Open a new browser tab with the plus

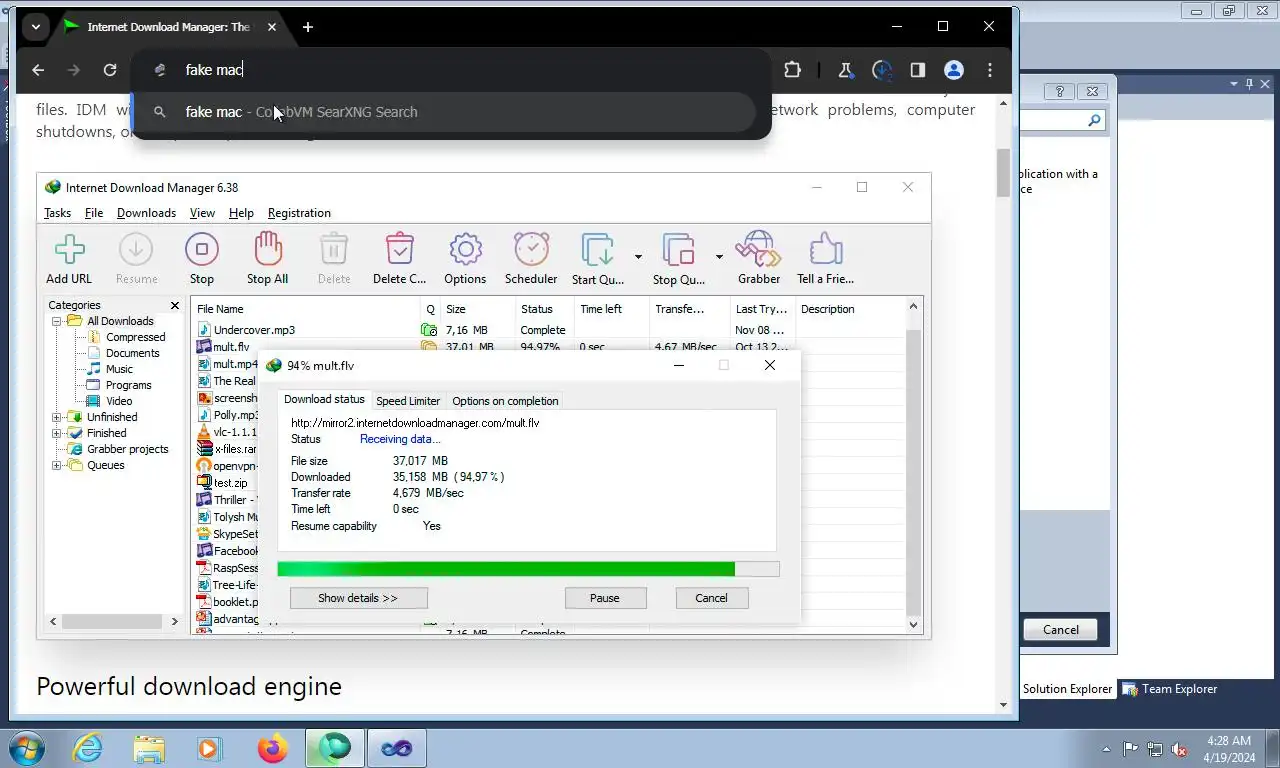click(x=308, y=27)
